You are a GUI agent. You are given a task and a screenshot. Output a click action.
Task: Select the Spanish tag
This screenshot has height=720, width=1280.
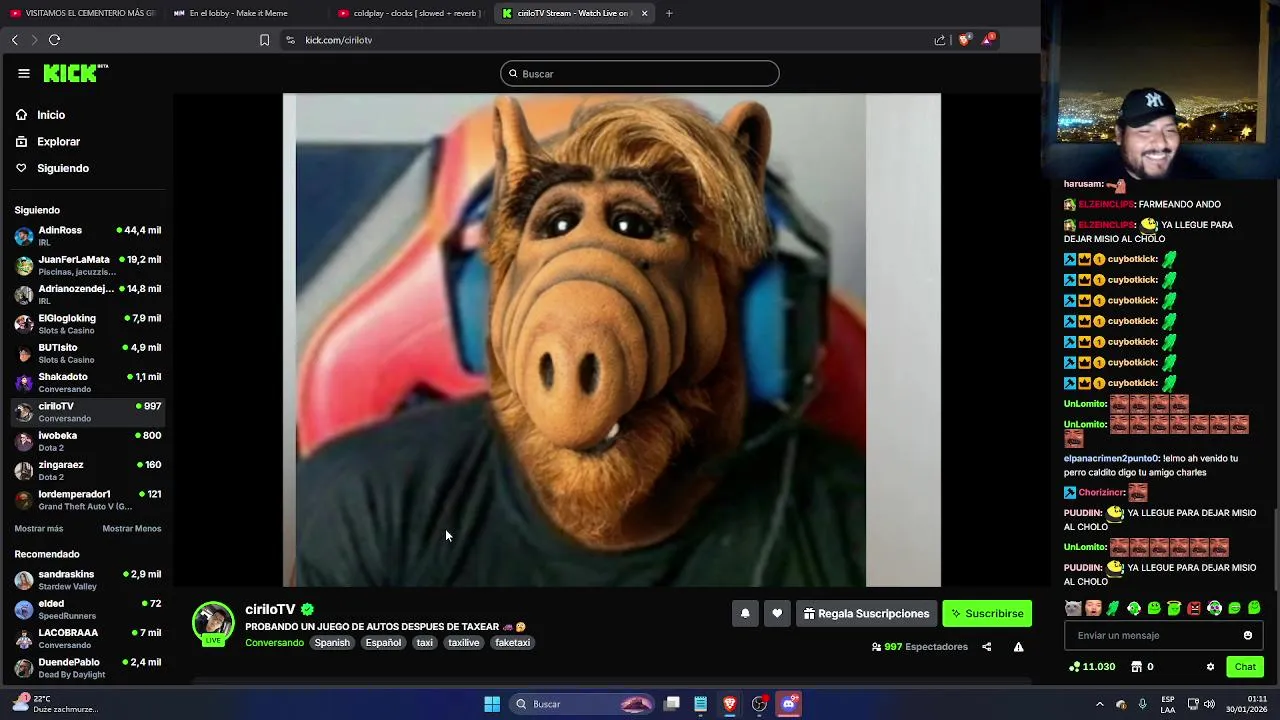332,643
